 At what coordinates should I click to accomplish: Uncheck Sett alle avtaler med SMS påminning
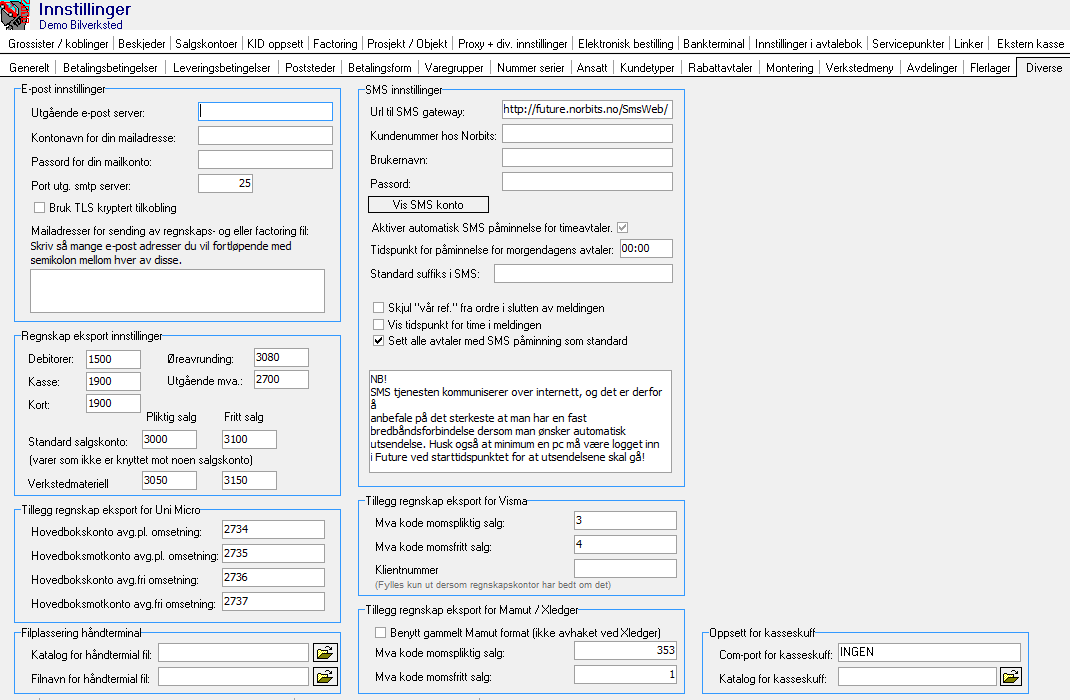pos(378,341)
